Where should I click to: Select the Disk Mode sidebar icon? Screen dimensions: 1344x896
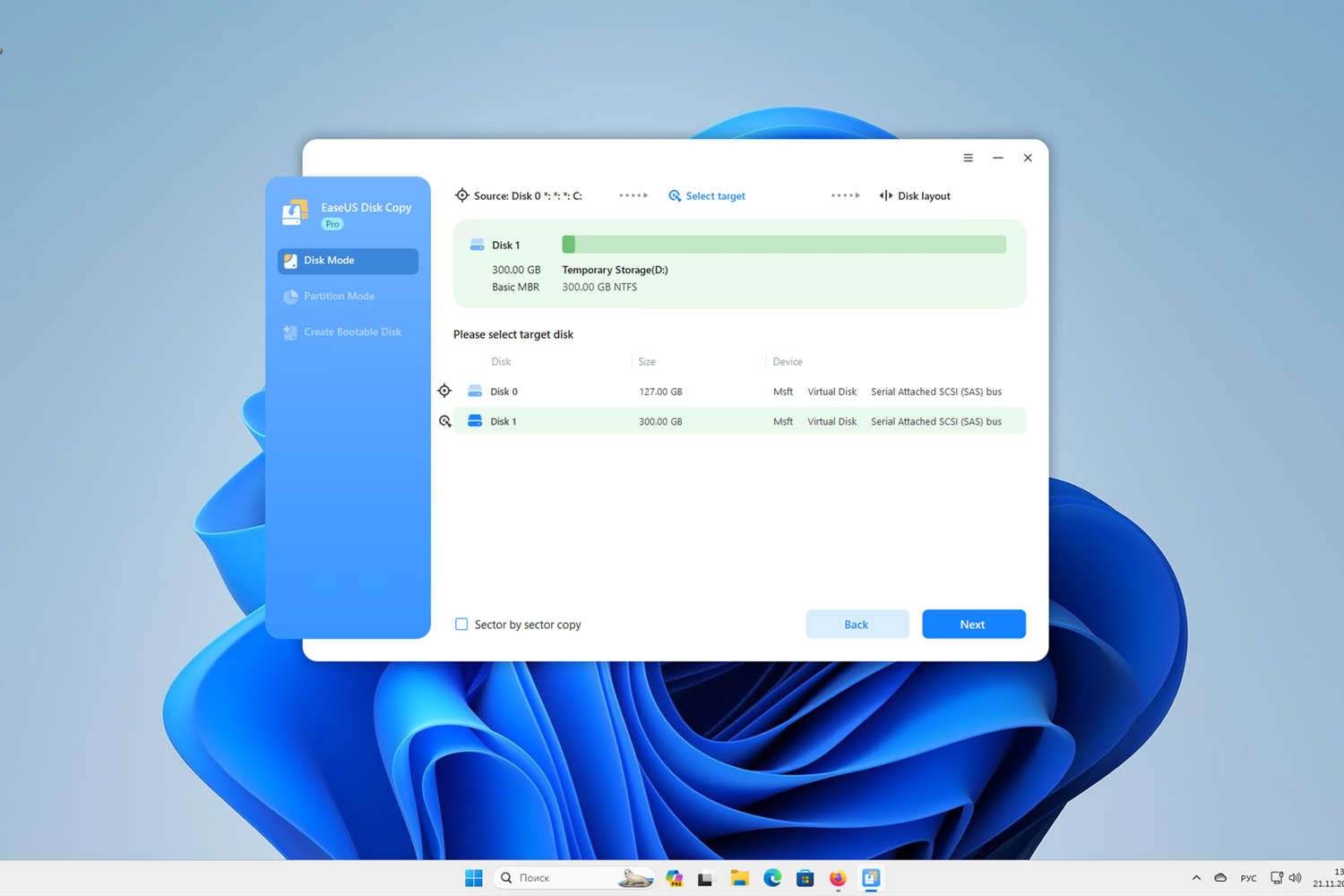(x=290, y=261)
